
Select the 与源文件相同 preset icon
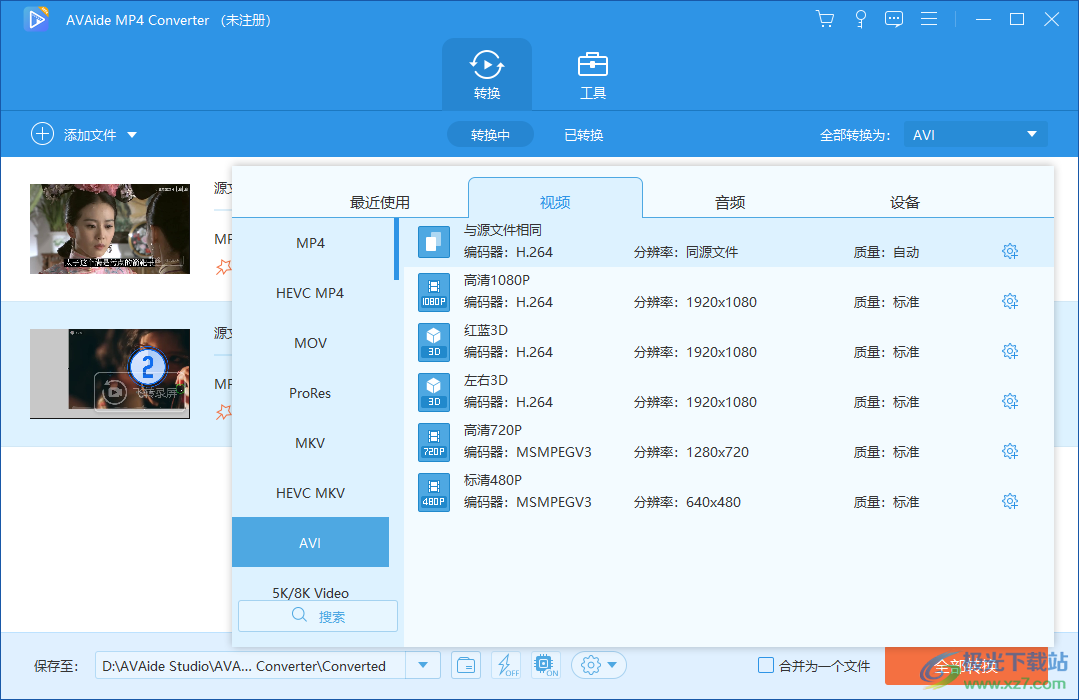coord(434,242)
